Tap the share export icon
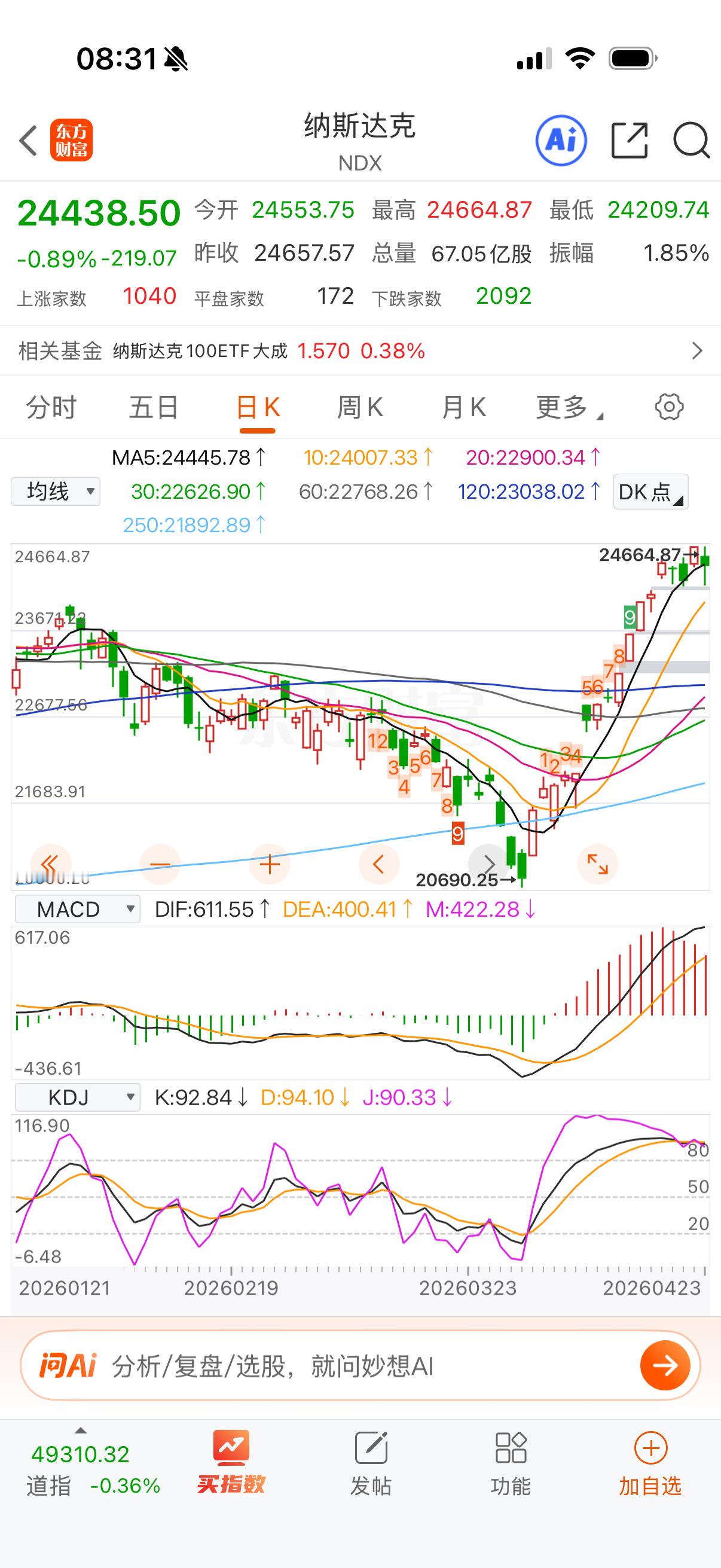The height and width of the screenshot is (1568, 721). [x=629, y=141]
